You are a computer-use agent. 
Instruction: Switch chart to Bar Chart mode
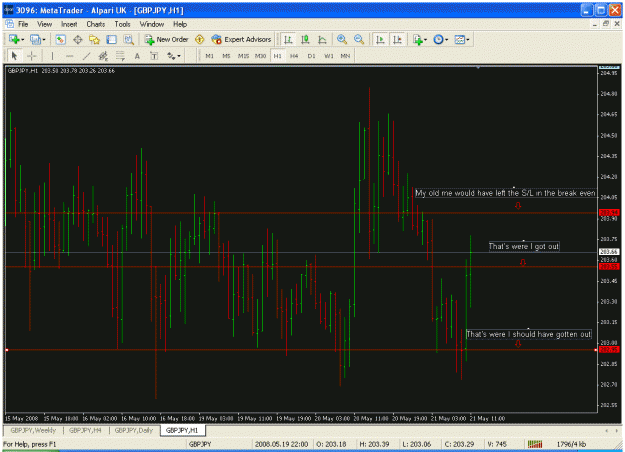(288, 39)
